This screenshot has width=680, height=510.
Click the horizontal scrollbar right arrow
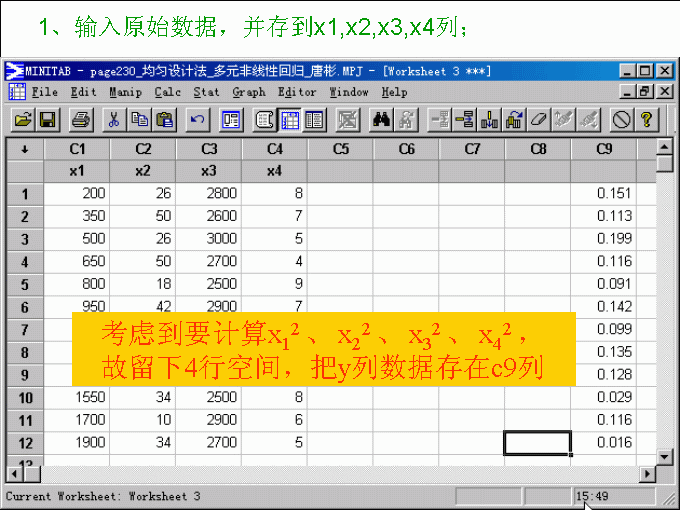coord(647,473)
